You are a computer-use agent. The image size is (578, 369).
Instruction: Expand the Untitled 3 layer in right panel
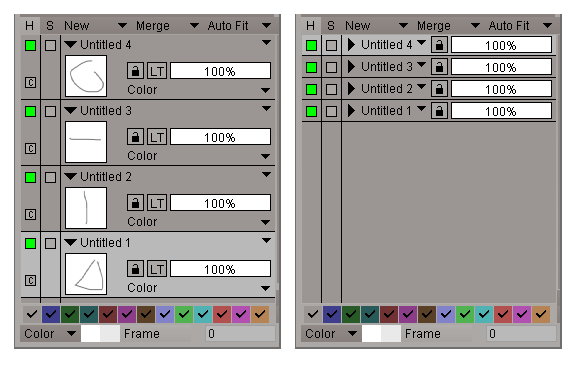[x=351, y=67]
